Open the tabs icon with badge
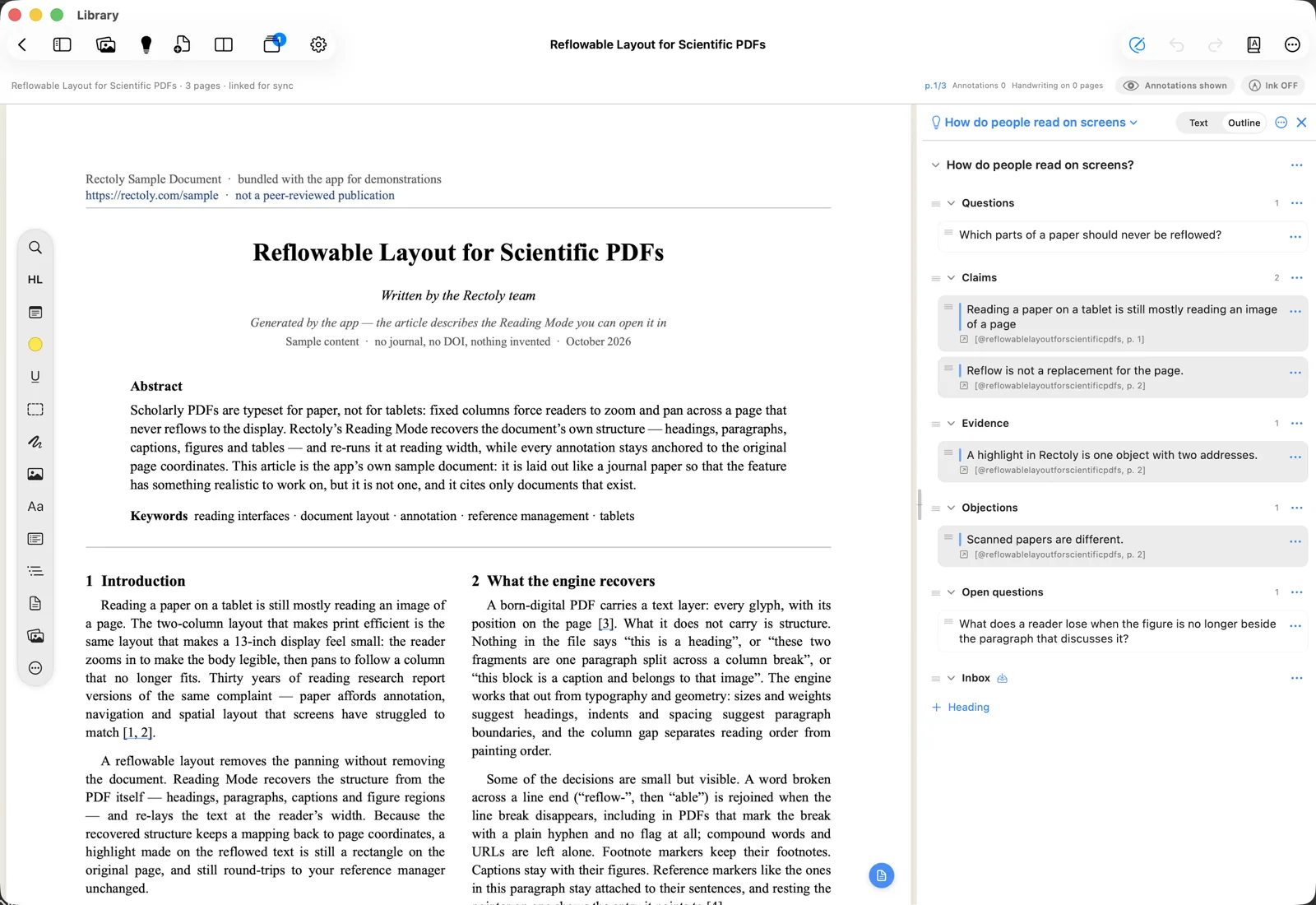This screenshot has width=1316, height=905. click(x=273, y=44)
